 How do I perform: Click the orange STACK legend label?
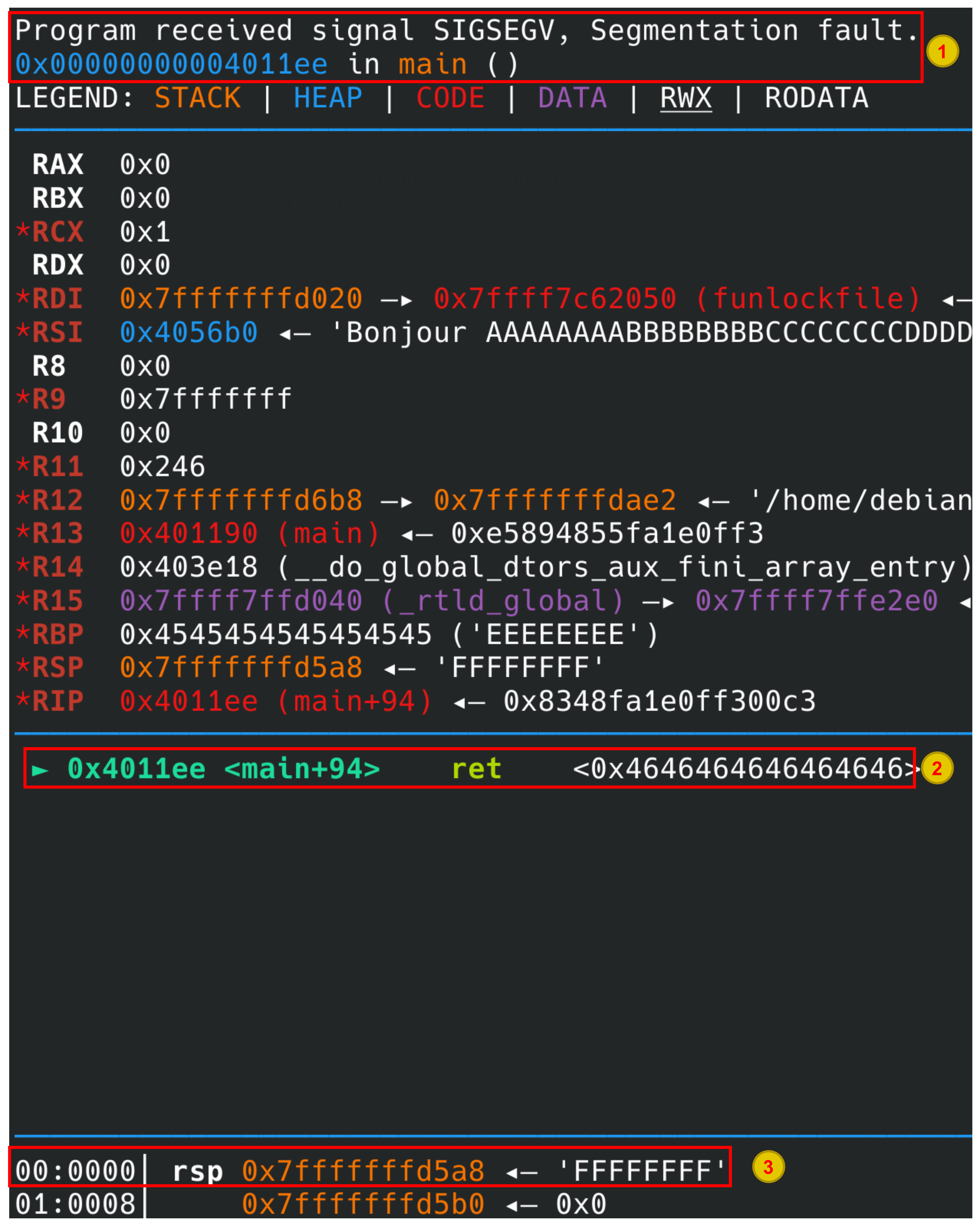[197, 98]
